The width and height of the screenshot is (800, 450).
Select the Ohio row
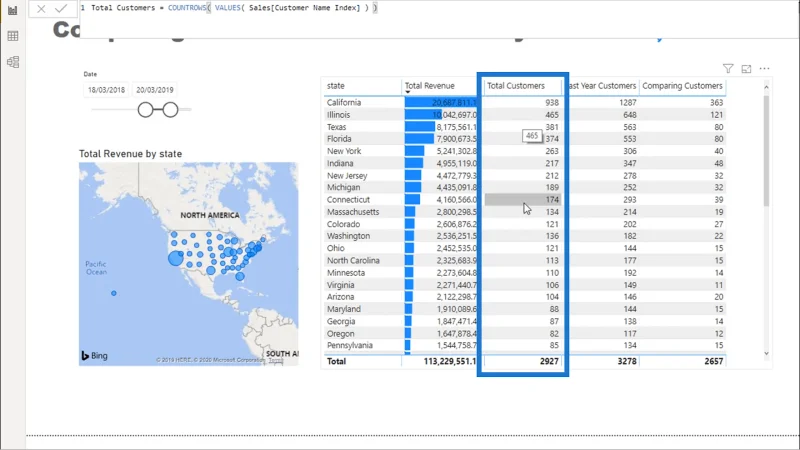click(x=525, y=248)
